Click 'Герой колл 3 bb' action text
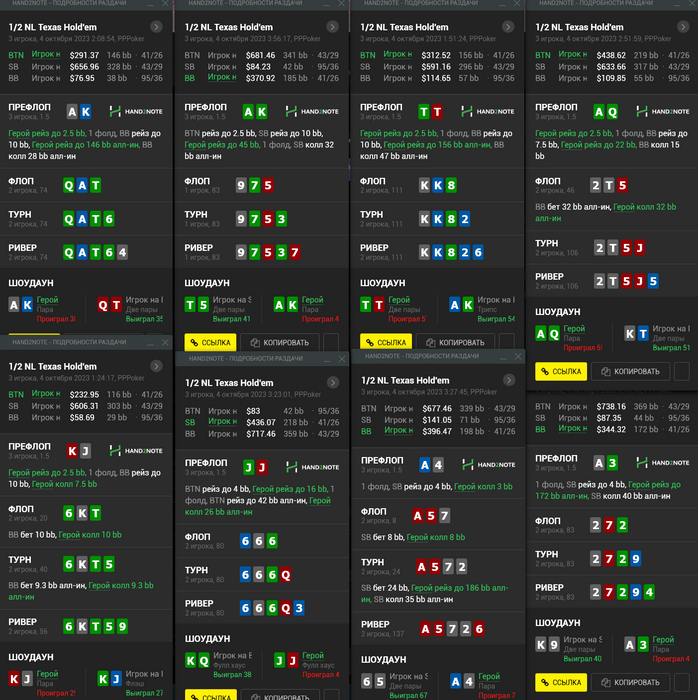This screenshot has width=698, height=700. (x=483, y=487)
